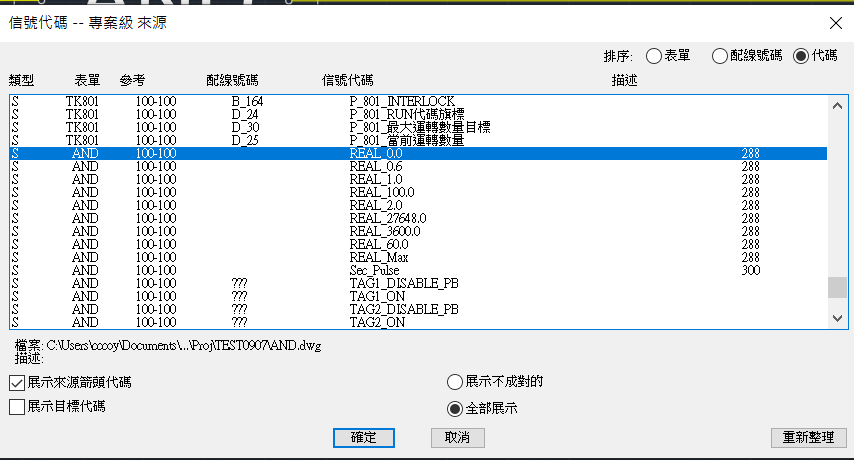Click the list vertical scrollbar thumb
The height and width of the screenshot is (460, 854).
tap(837, 287)
